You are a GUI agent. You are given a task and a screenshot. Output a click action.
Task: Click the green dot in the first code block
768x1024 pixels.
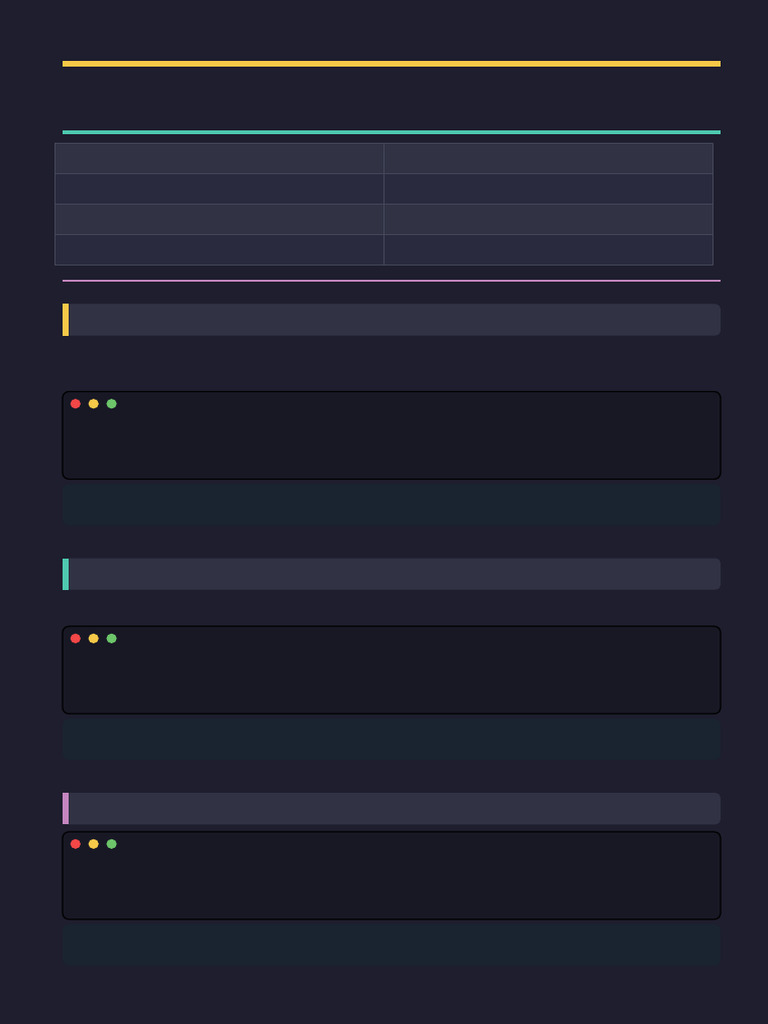tap(112, 404)
